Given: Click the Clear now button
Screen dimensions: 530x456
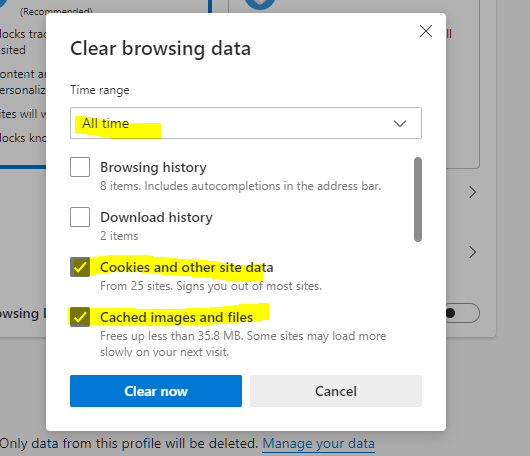Looking at the screenshot, I should coord(156,391).
